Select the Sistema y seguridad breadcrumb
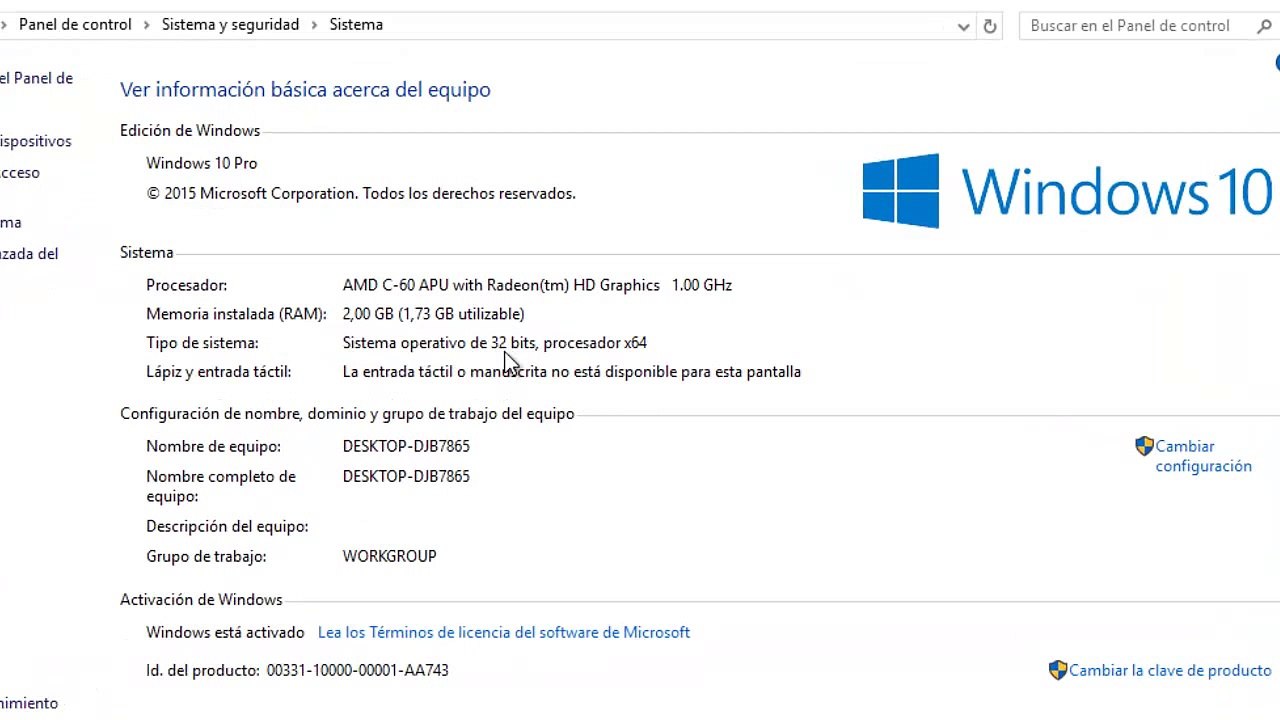Image resolution: width=1280 pixels, height=720 pixels. [x=230, y=25]
